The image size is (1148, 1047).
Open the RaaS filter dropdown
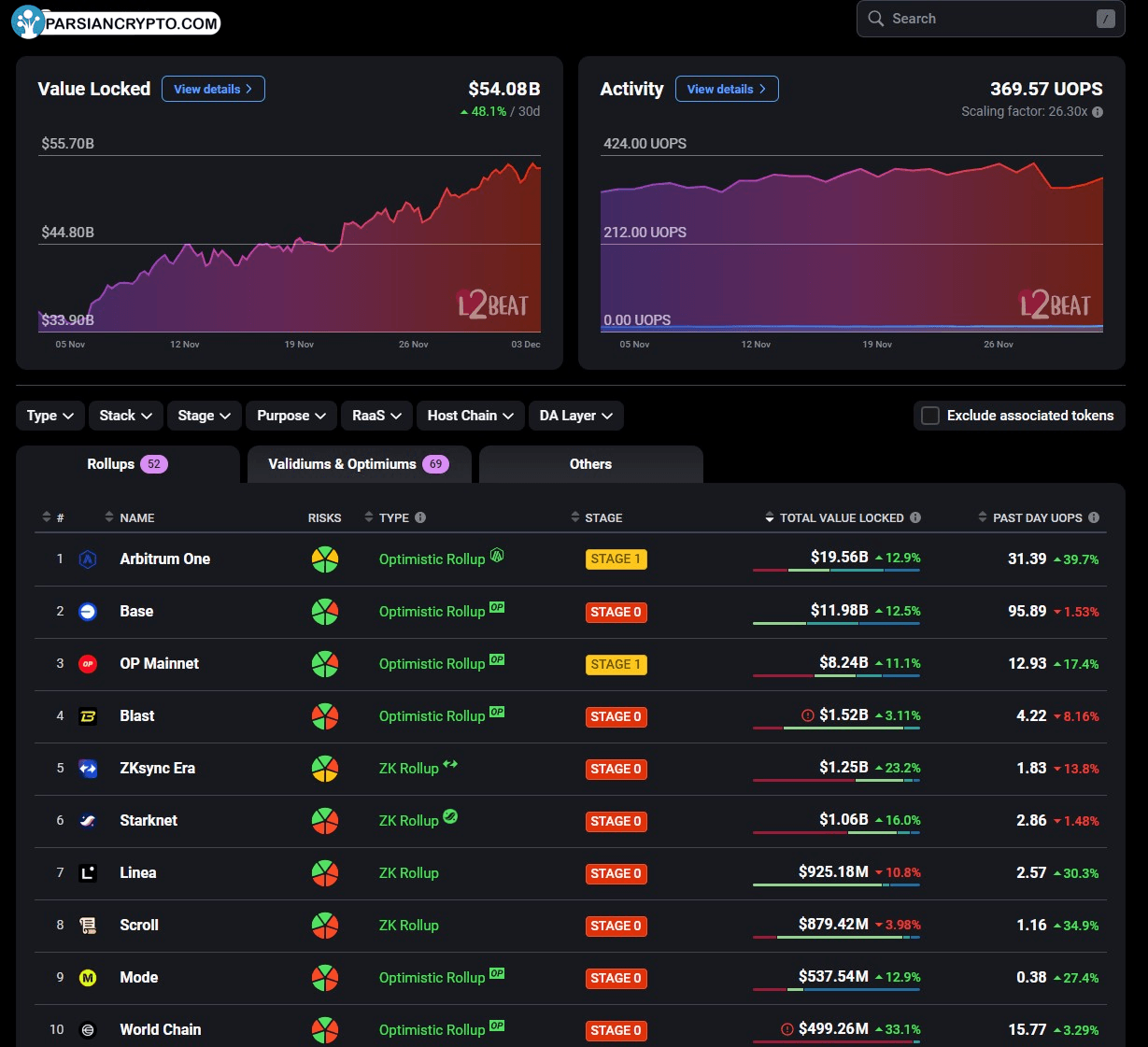(376, 416)
